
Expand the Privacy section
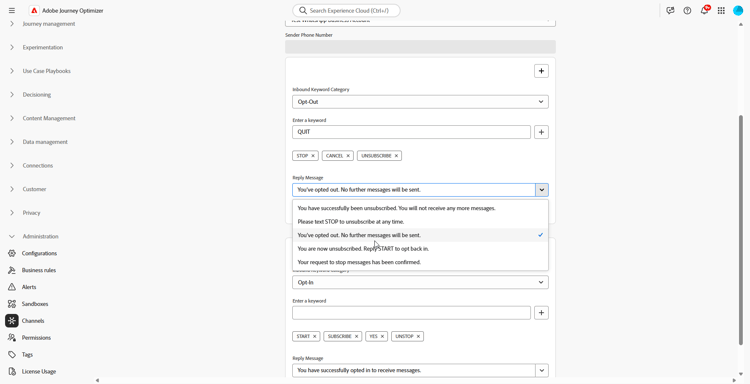point(12,213)
